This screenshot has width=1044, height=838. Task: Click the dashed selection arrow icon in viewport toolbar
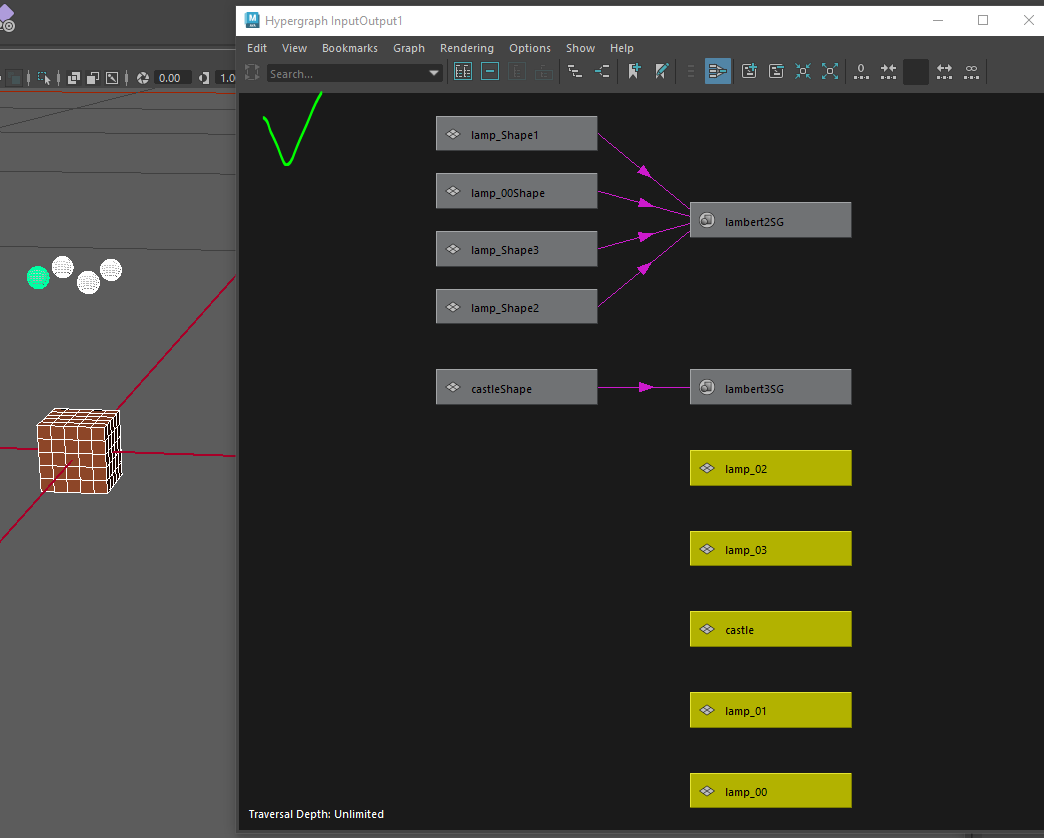(44, 78)
